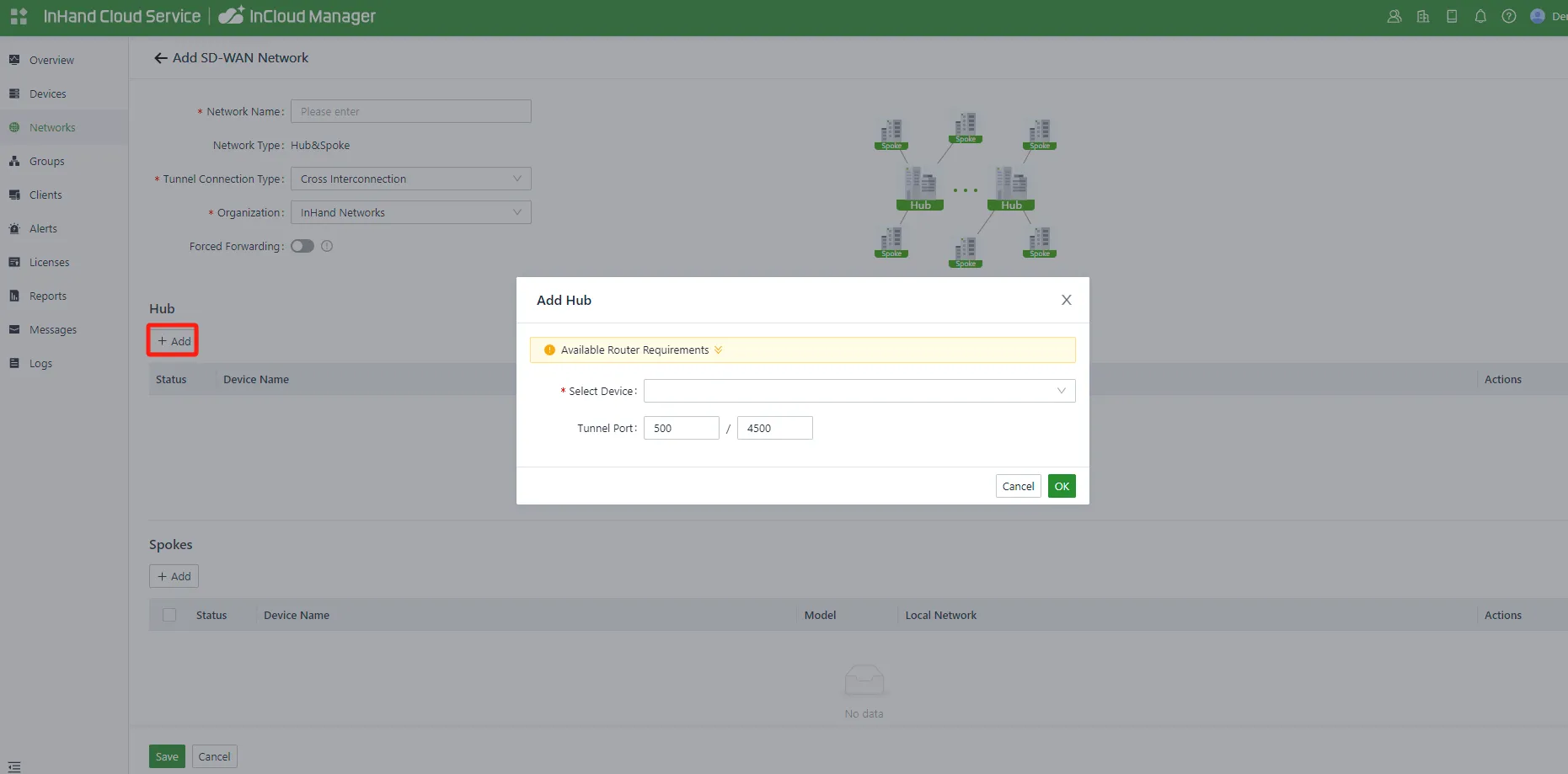The width and height of the screenshot is (1568, 774).
Task: Open Logs in the sidebar menu
Action: [x=40, y=363]
